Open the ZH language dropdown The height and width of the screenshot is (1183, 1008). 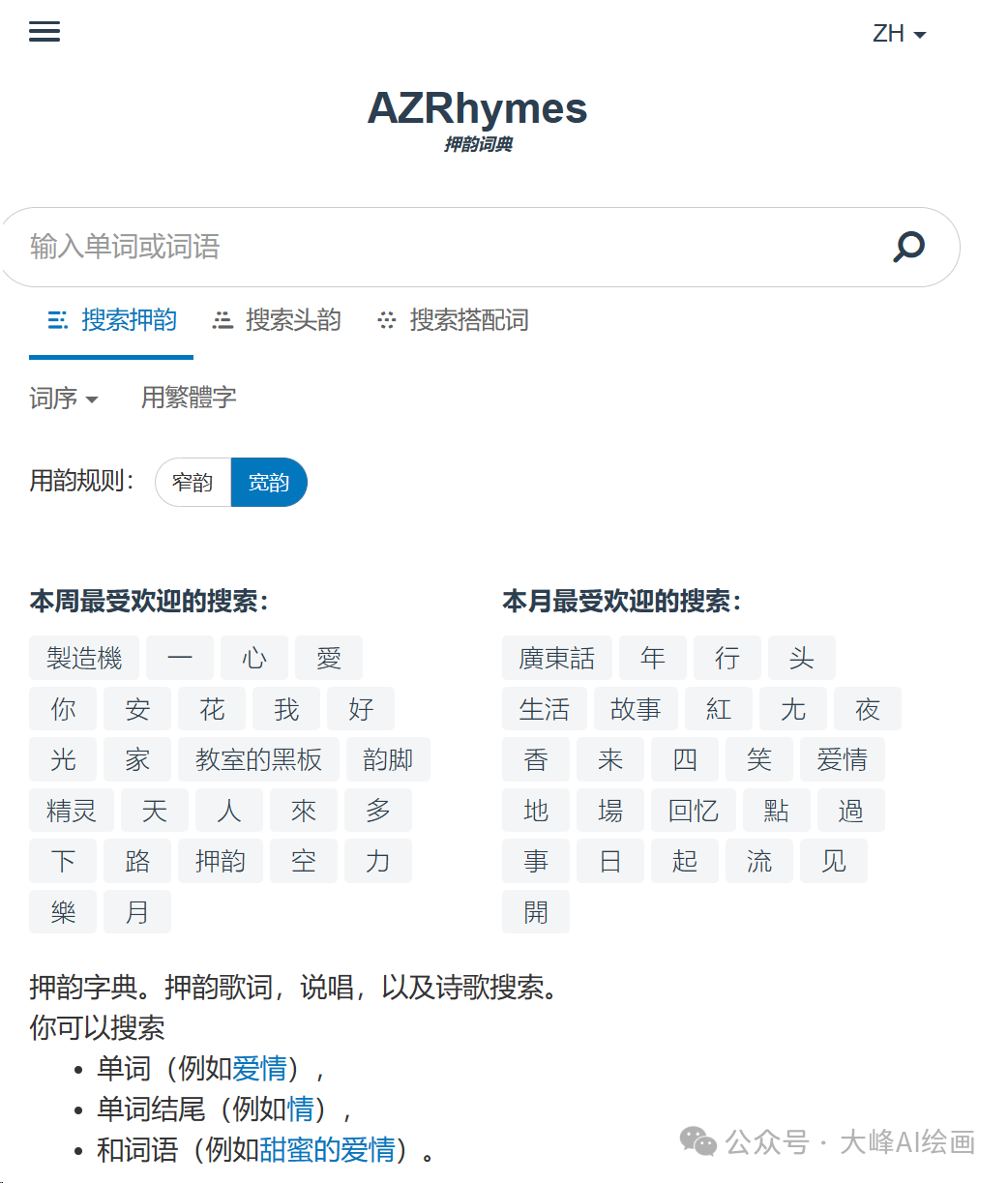900,34
